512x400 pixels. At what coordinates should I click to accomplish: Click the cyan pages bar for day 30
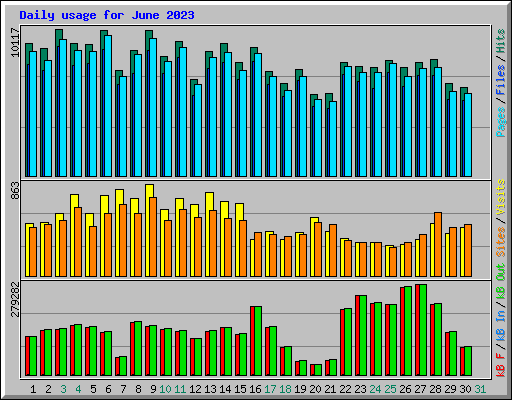point(468,135)
